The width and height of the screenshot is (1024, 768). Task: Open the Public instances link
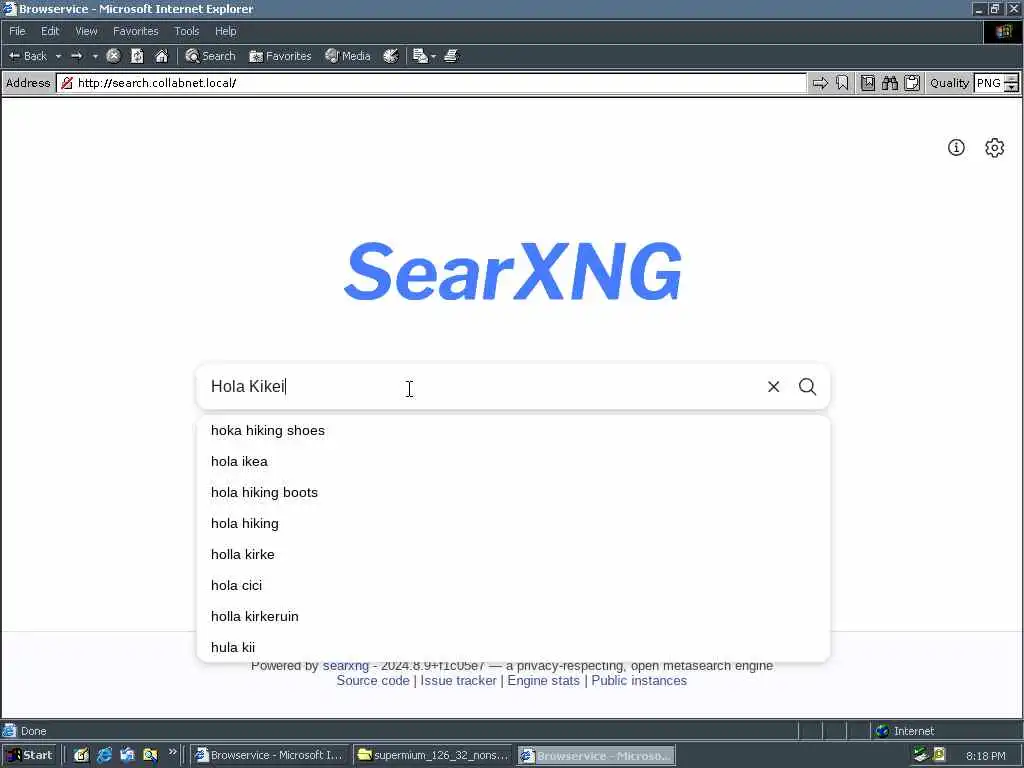(639, 680)
